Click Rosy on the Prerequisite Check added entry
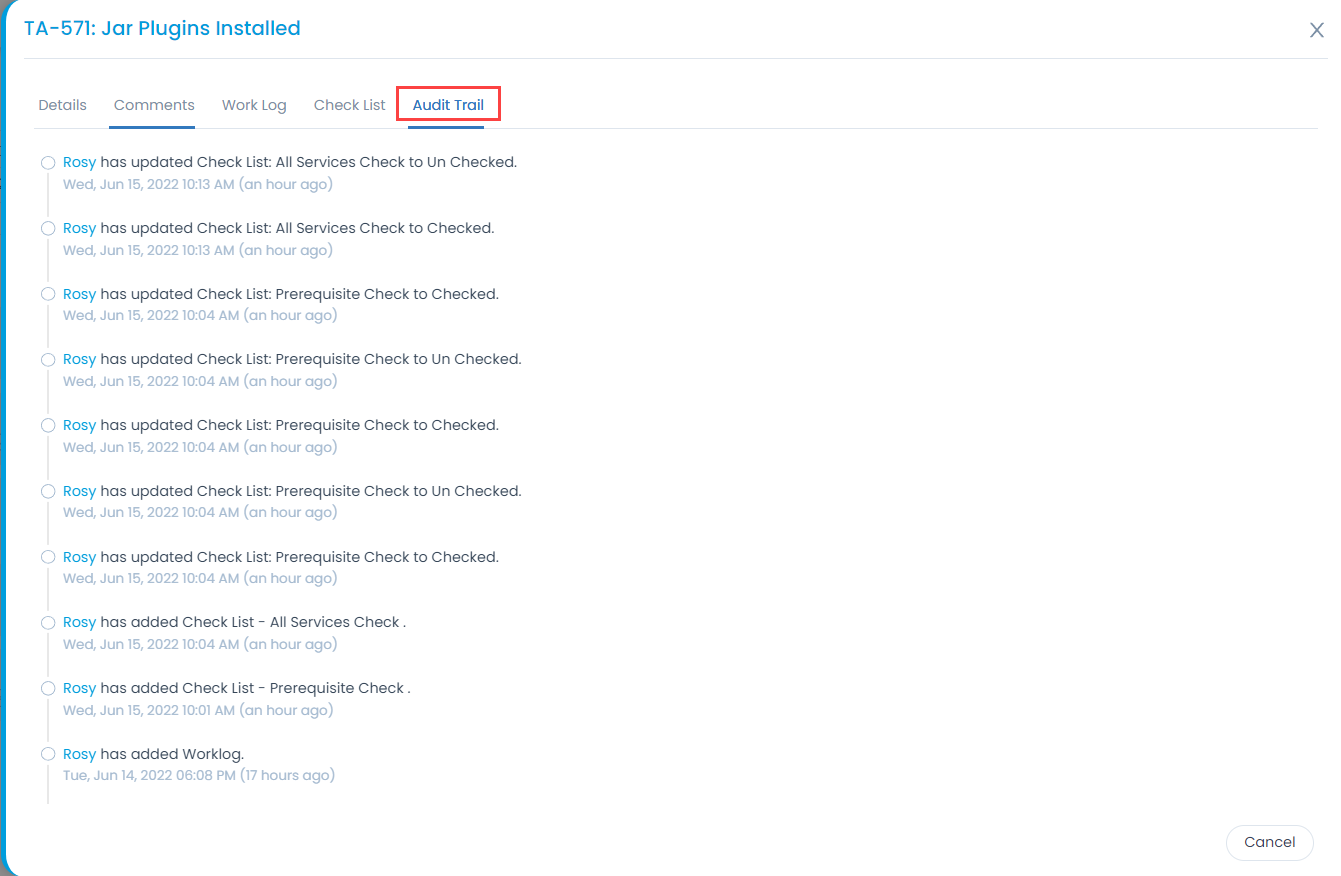Image resolution: width=1341 pixels, height=876 pixels. click(x=79, y=687)
